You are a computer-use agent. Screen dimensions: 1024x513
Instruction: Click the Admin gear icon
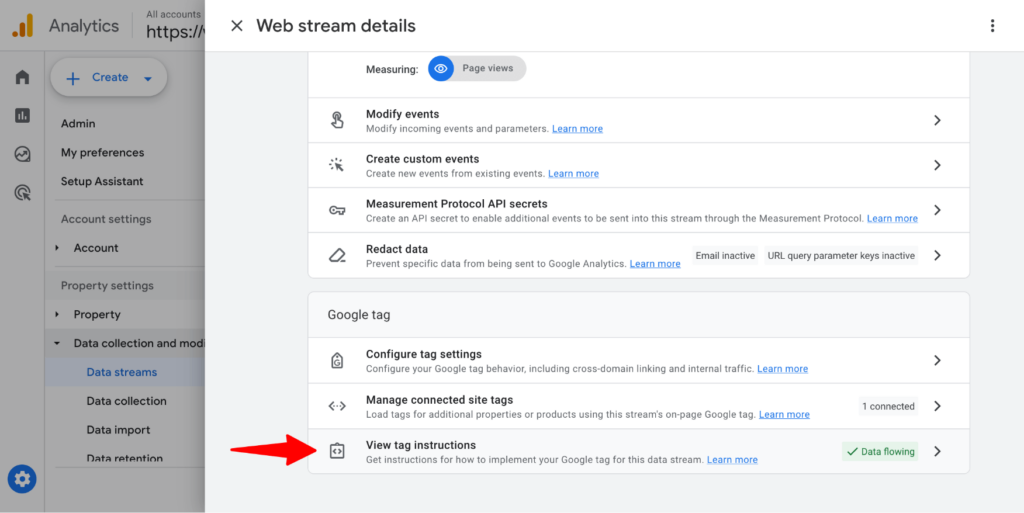22,479
